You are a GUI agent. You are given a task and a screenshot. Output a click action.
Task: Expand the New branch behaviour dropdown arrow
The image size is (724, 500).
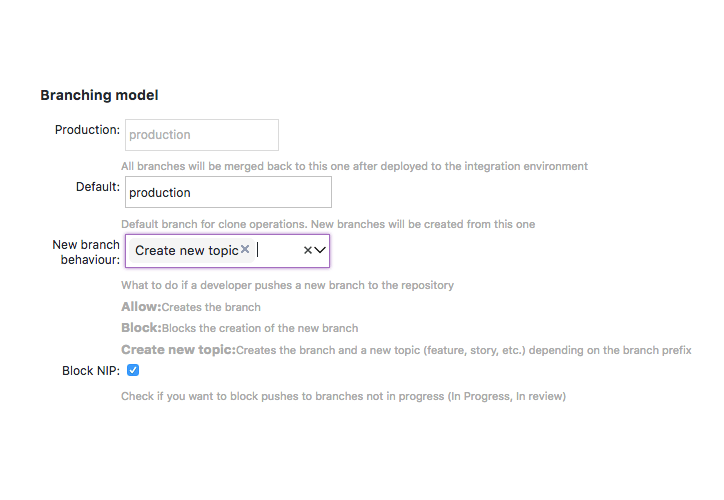tap(320, 250)
